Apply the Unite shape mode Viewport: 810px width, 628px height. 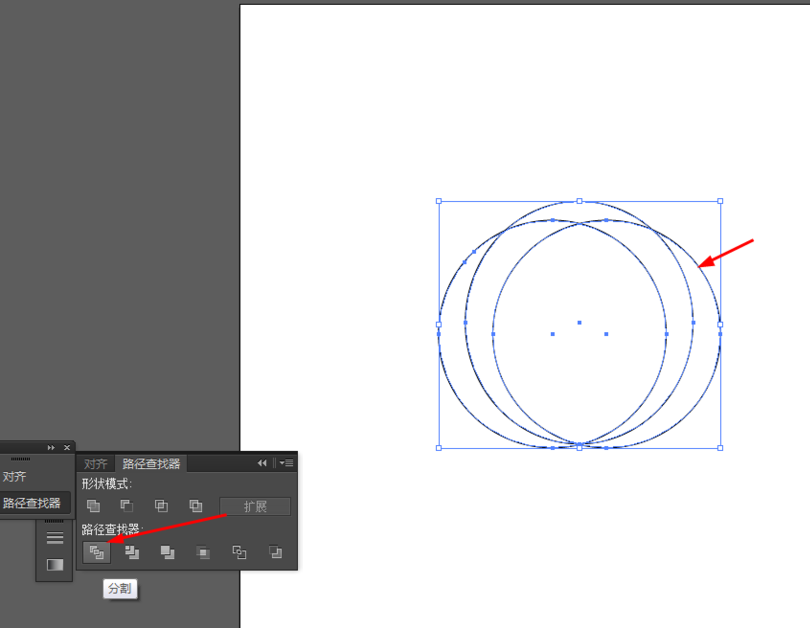(x=93, y=506)
